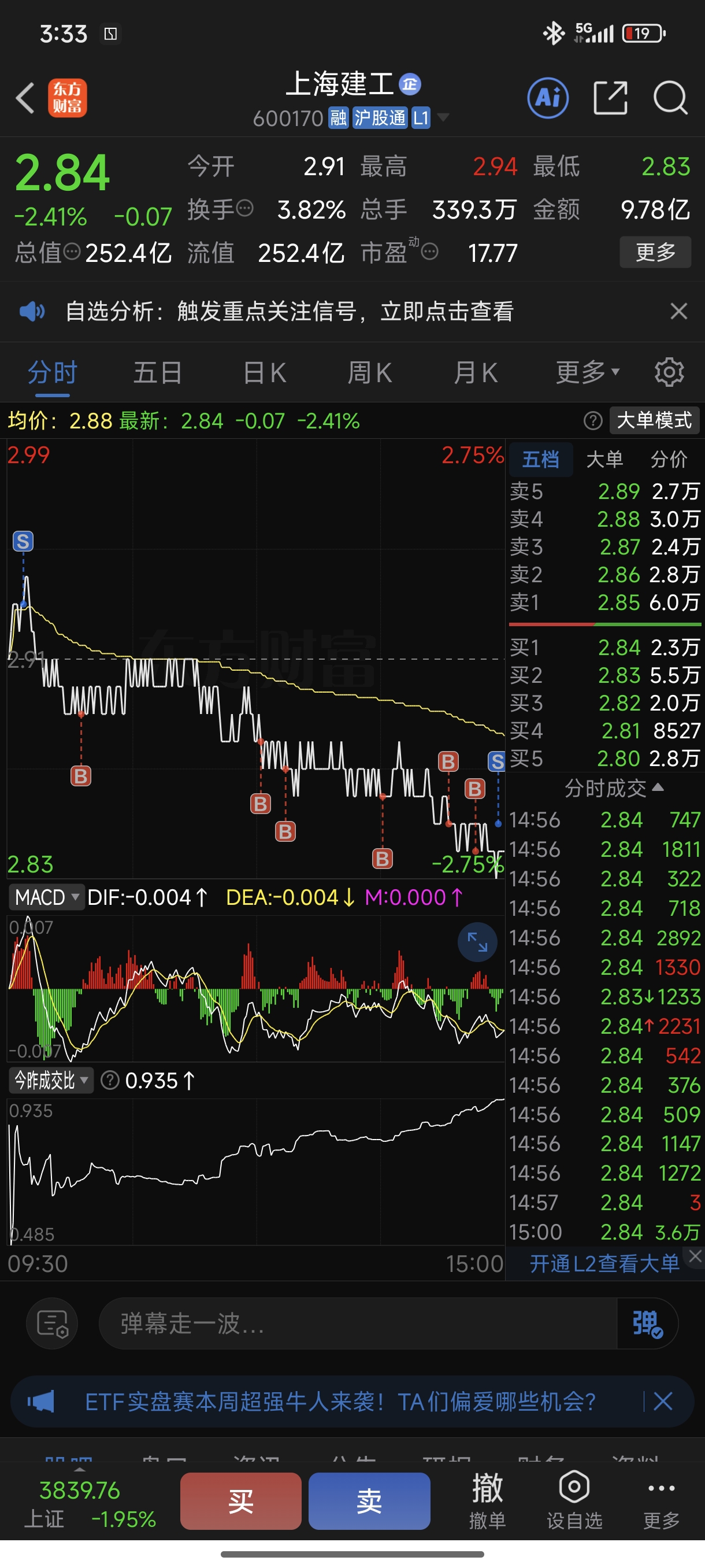The image size is (705, 1568).
Task: Dismiss the 自选分析 notice
Action: 678,311
